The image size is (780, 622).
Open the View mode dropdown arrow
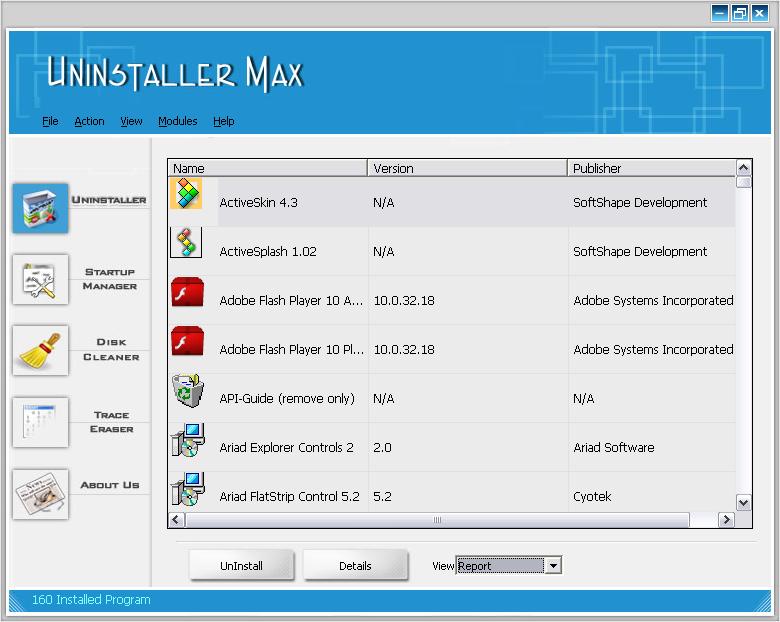(x=553, y=565)
